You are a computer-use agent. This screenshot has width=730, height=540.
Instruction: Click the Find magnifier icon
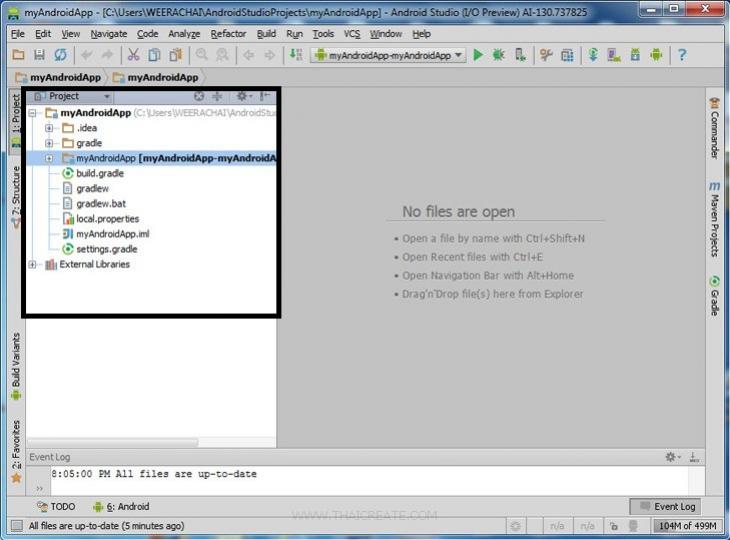tap(202, 55)
